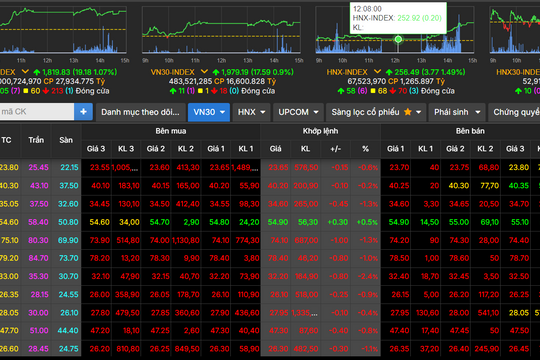Click the Bên mua Giá 3 header
Viewport: 540px width, 360px height.
tap(96, 149)
